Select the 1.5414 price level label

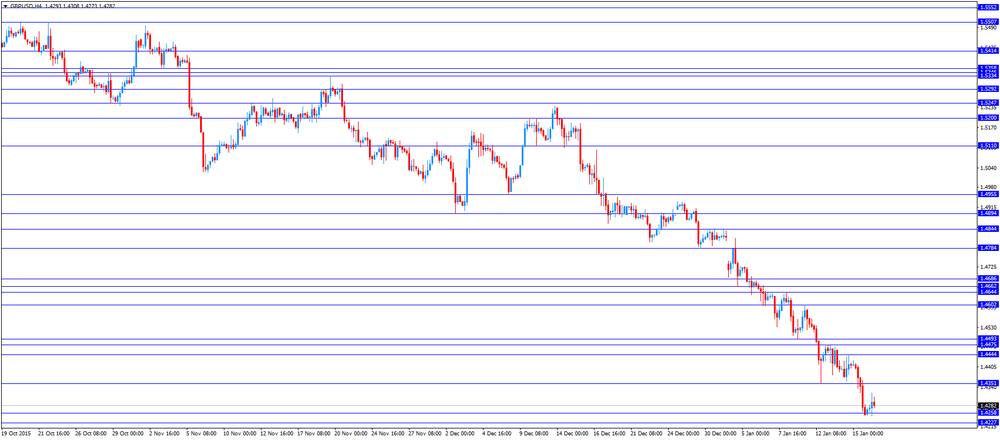(987, 51)
